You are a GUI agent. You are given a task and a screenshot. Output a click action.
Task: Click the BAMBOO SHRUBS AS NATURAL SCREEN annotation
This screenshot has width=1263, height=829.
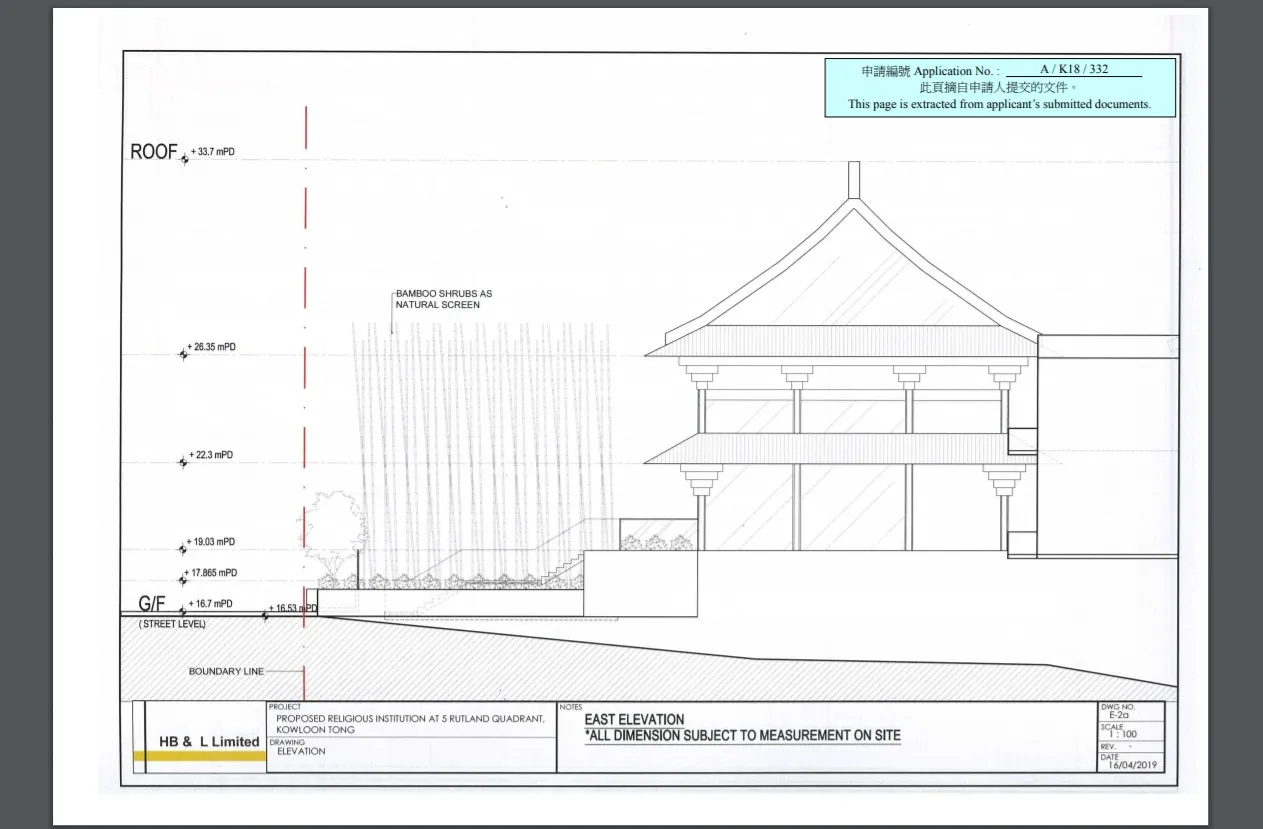pyautogui.click(x=445, y=299)
